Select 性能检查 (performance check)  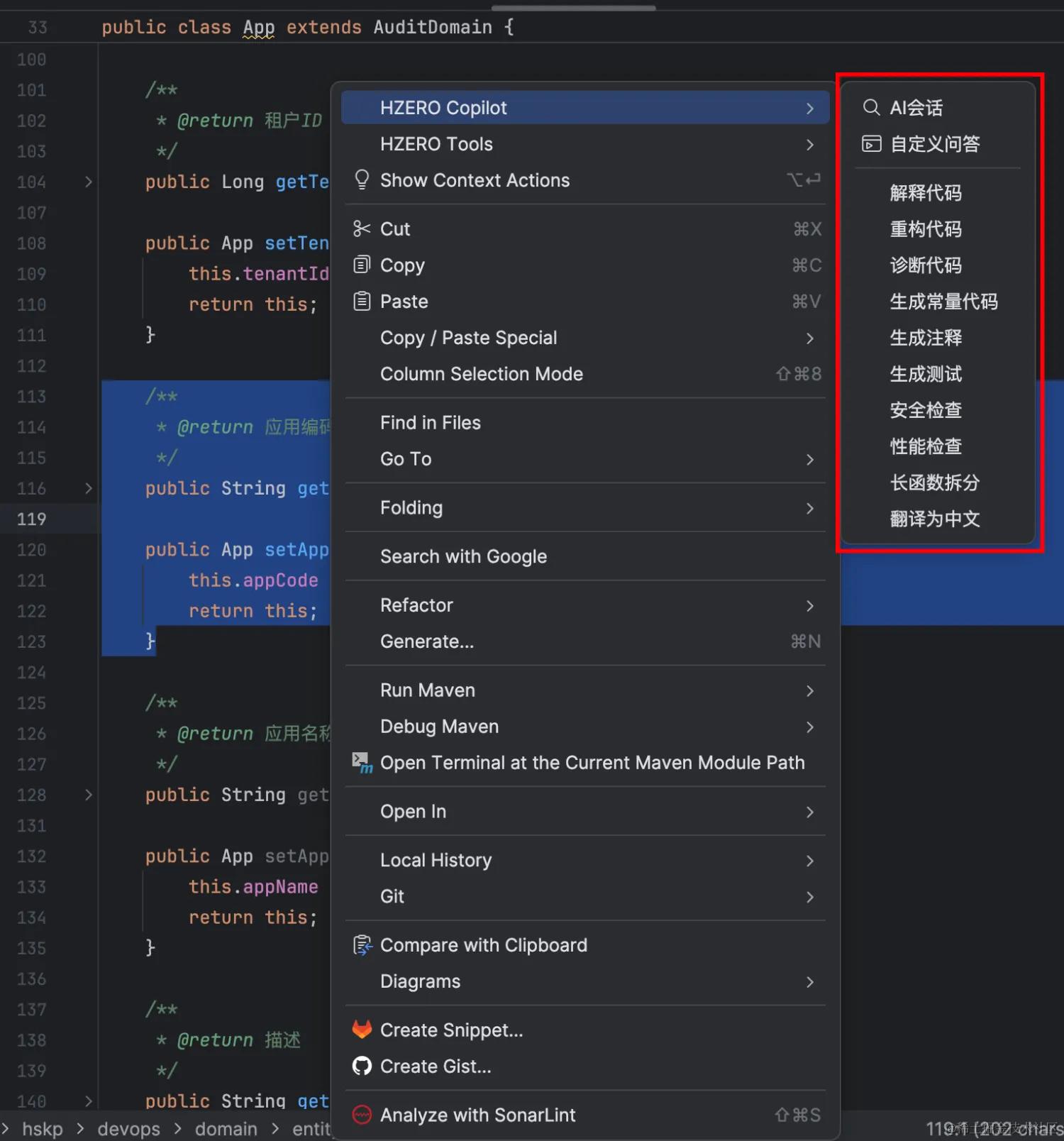938,446
